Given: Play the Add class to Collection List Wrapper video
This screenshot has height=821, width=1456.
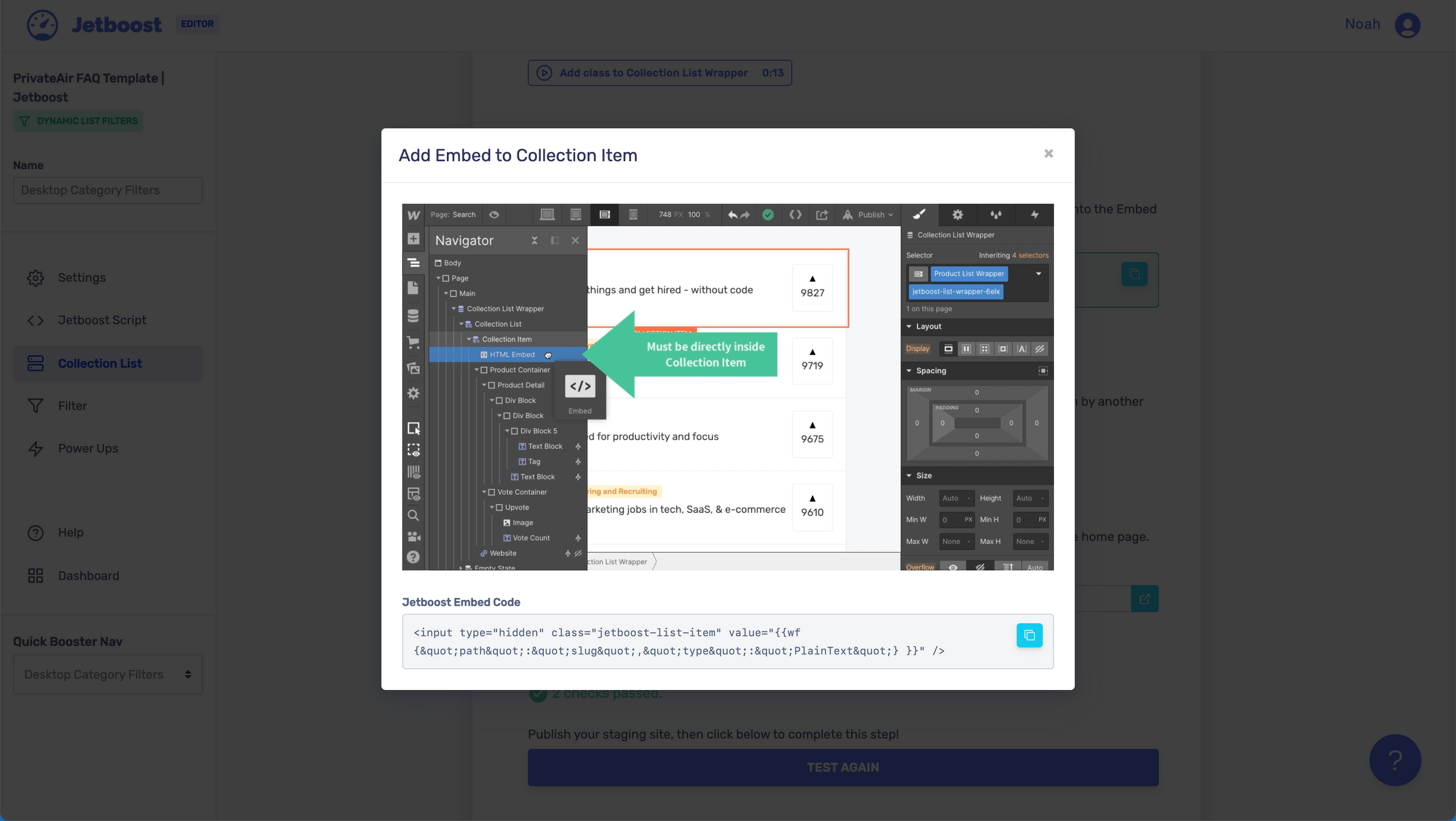Looking at the screenshot, I should pos(659,72).
